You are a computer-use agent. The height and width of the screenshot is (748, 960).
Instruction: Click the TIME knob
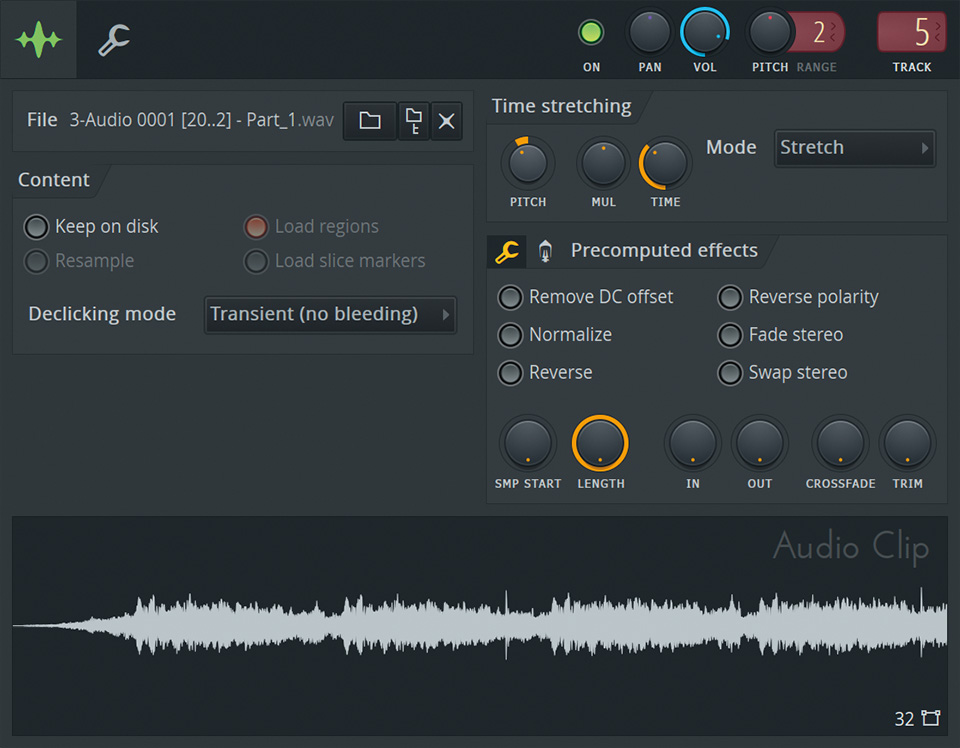point(666,163)
